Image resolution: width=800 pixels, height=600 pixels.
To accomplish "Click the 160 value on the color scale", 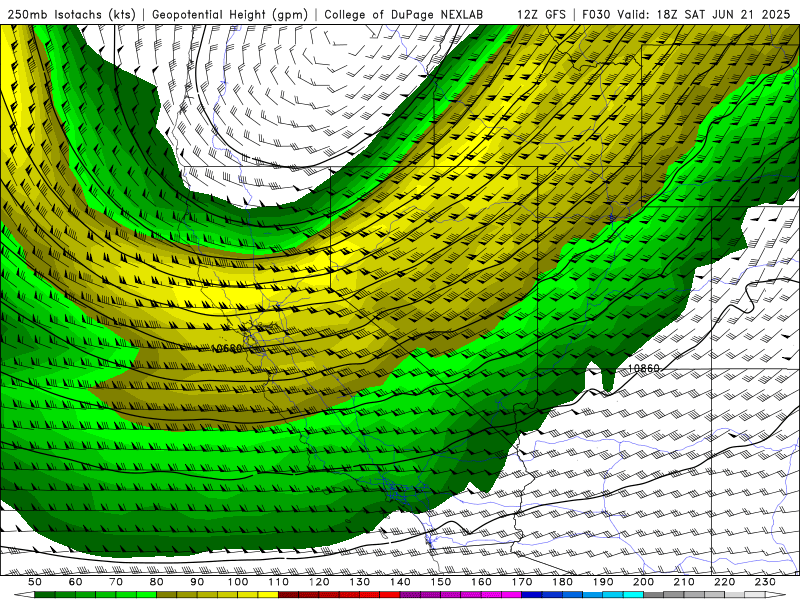I will click(x=481, y=582).
